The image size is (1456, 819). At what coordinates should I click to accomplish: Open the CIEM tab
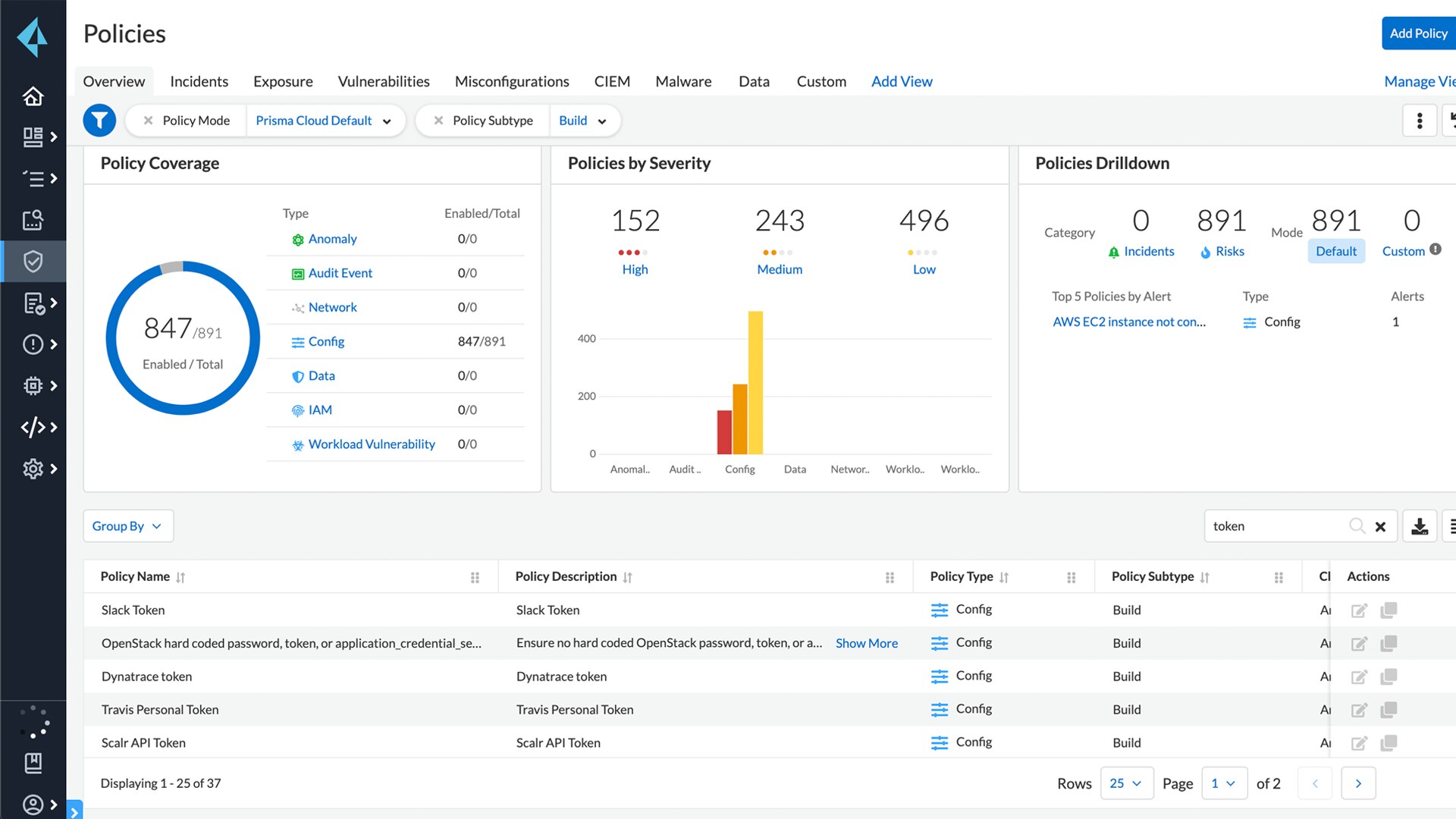[611, 81]
